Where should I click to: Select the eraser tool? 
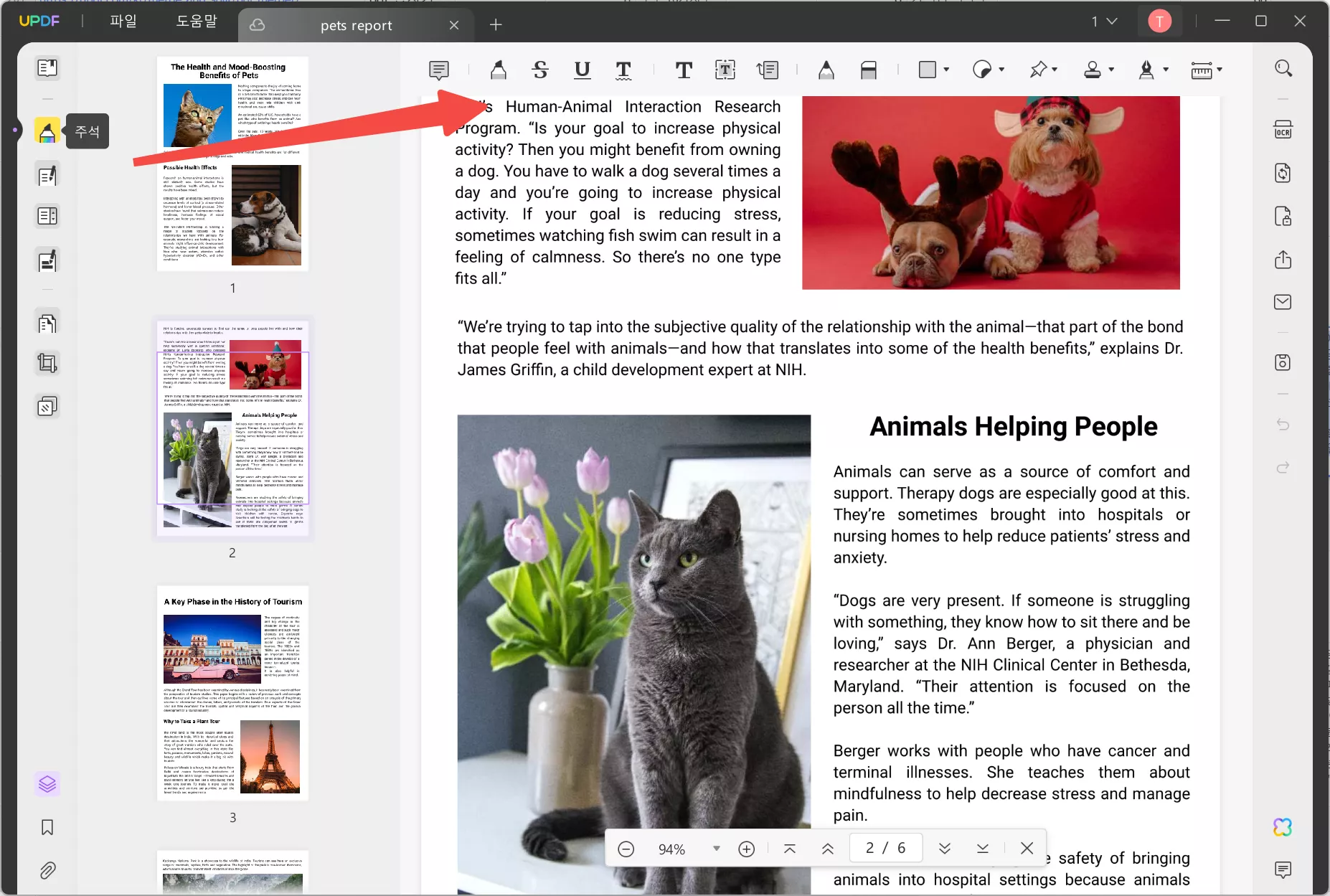(x=868, y=70)
